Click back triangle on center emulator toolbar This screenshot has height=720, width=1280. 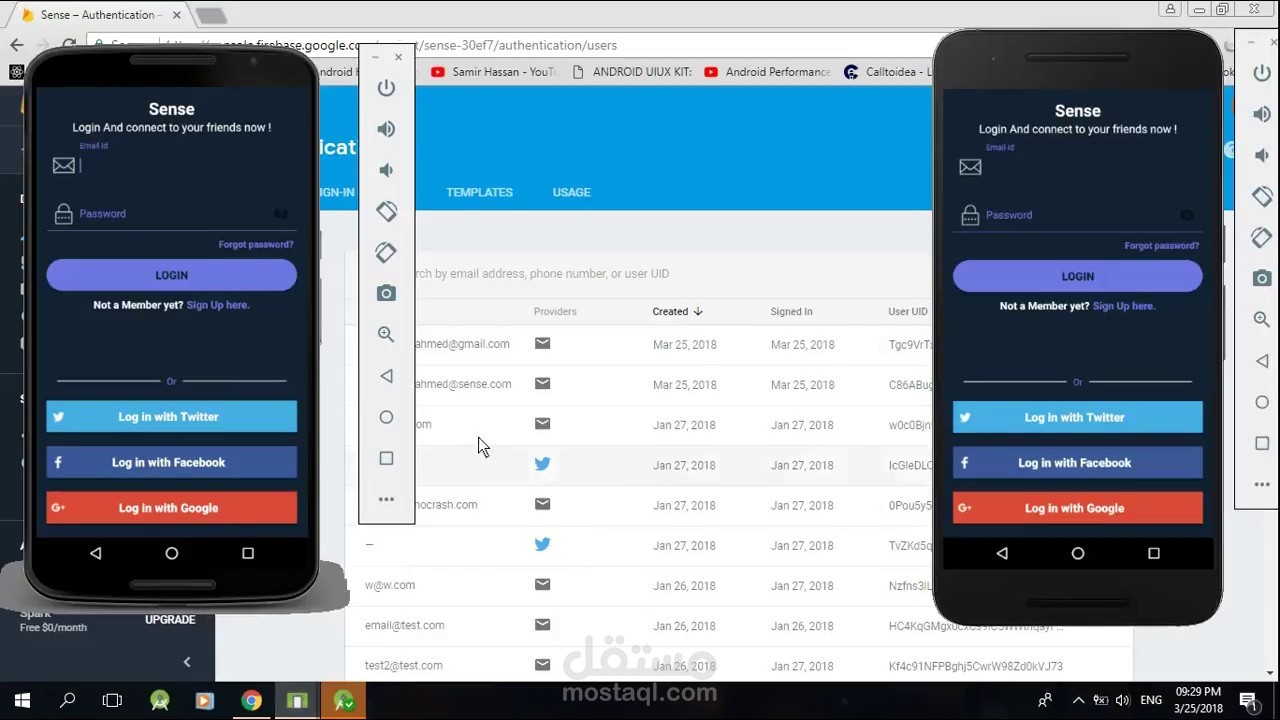coord(386,376)
